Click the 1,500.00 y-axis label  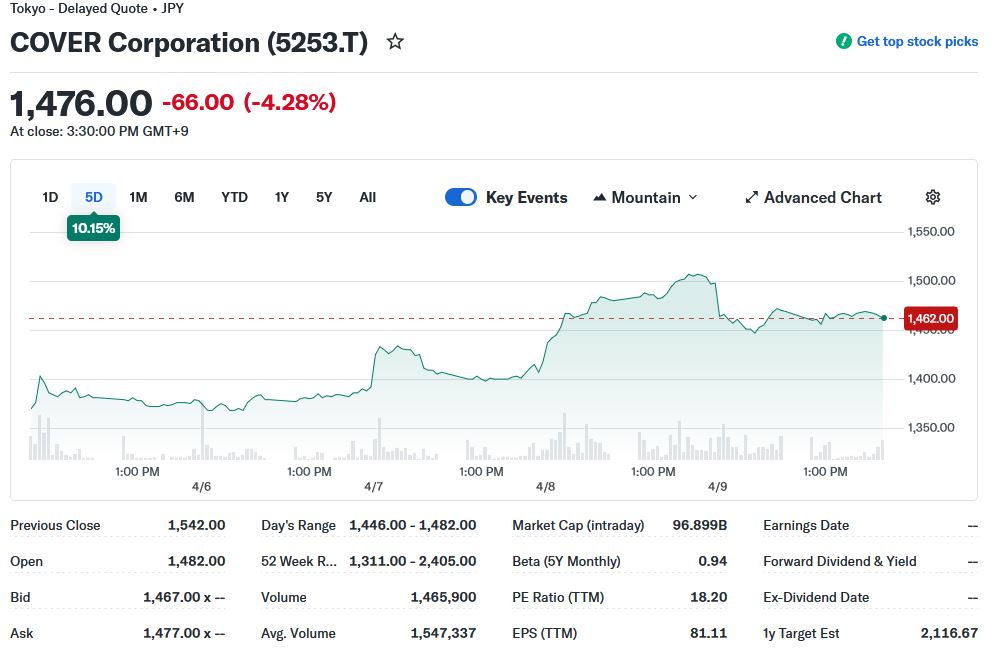click(x=931, y=281)
